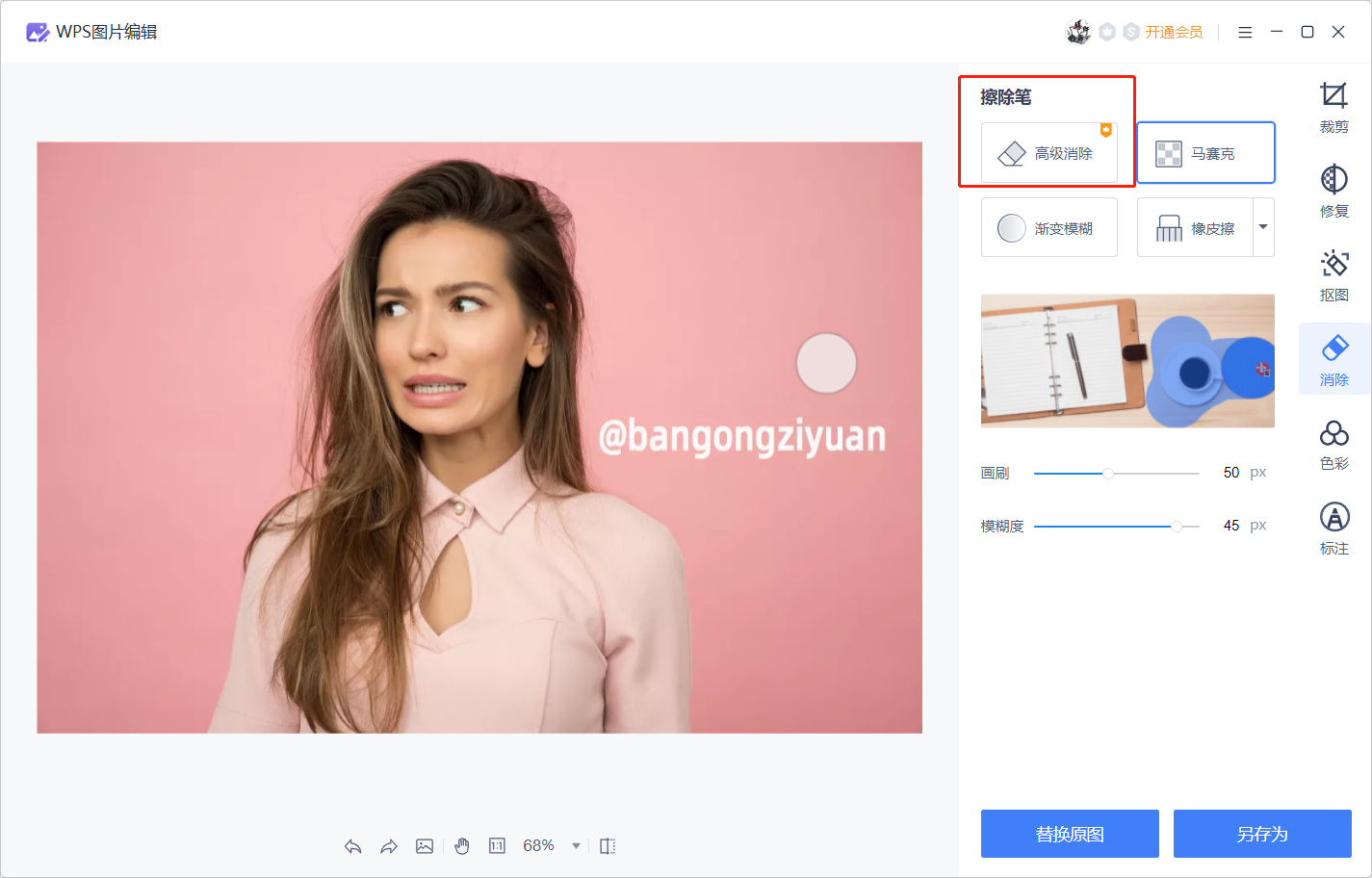Switch to the 消除 erase tab
This screenshot has width=1372, height=878.
tap(1333, 359)
